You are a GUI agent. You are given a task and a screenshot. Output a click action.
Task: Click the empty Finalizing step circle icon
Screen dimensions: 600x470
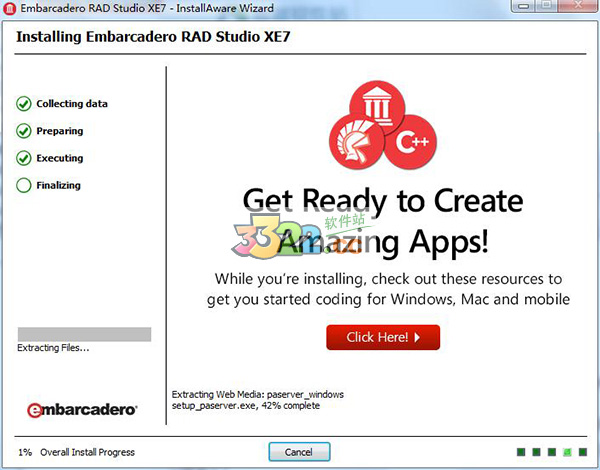(24, 185)
